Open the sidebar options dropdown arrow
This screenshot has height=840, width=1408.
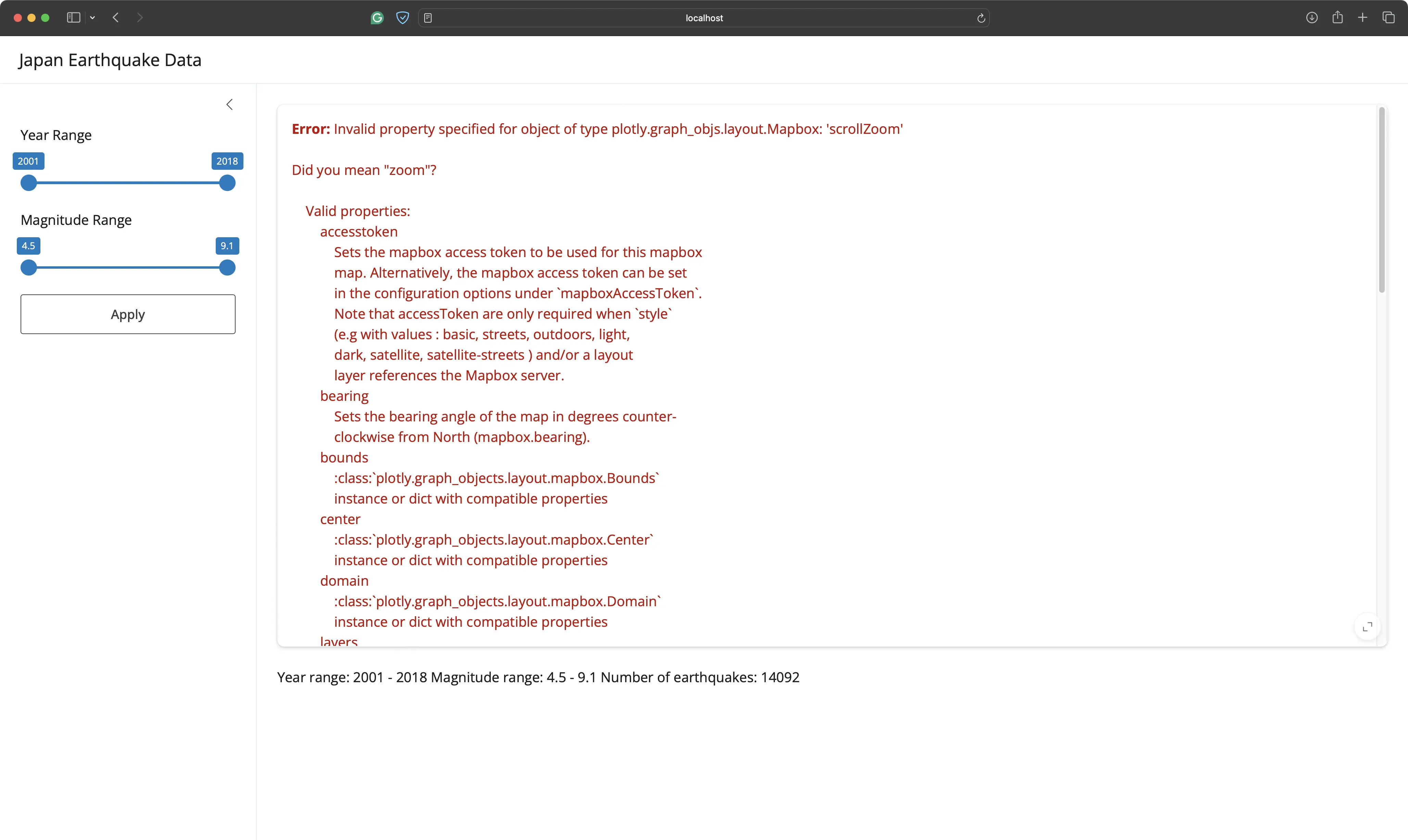pyautogui.click(x=92, y=17)
